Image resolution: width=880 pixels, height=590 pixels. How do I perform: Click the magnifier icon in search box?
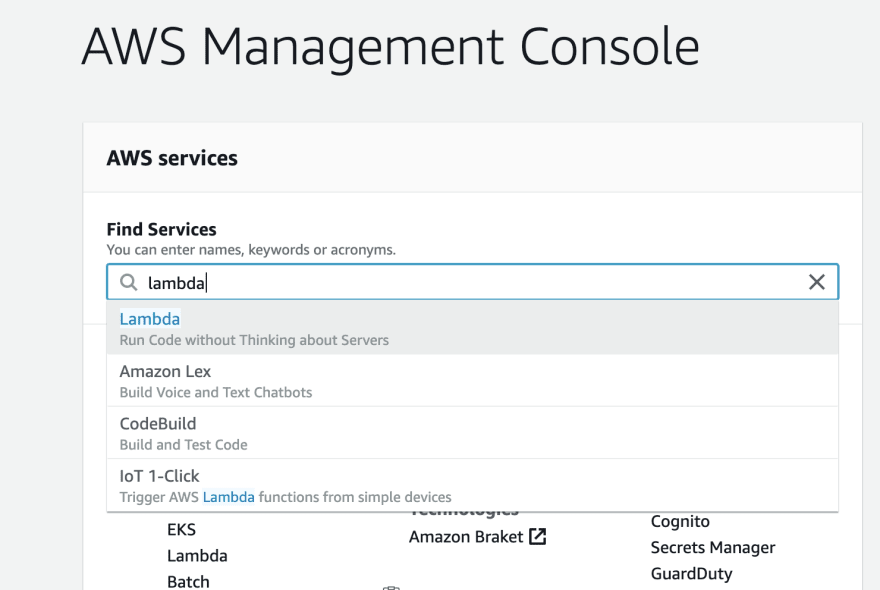(x=129, y=282)
